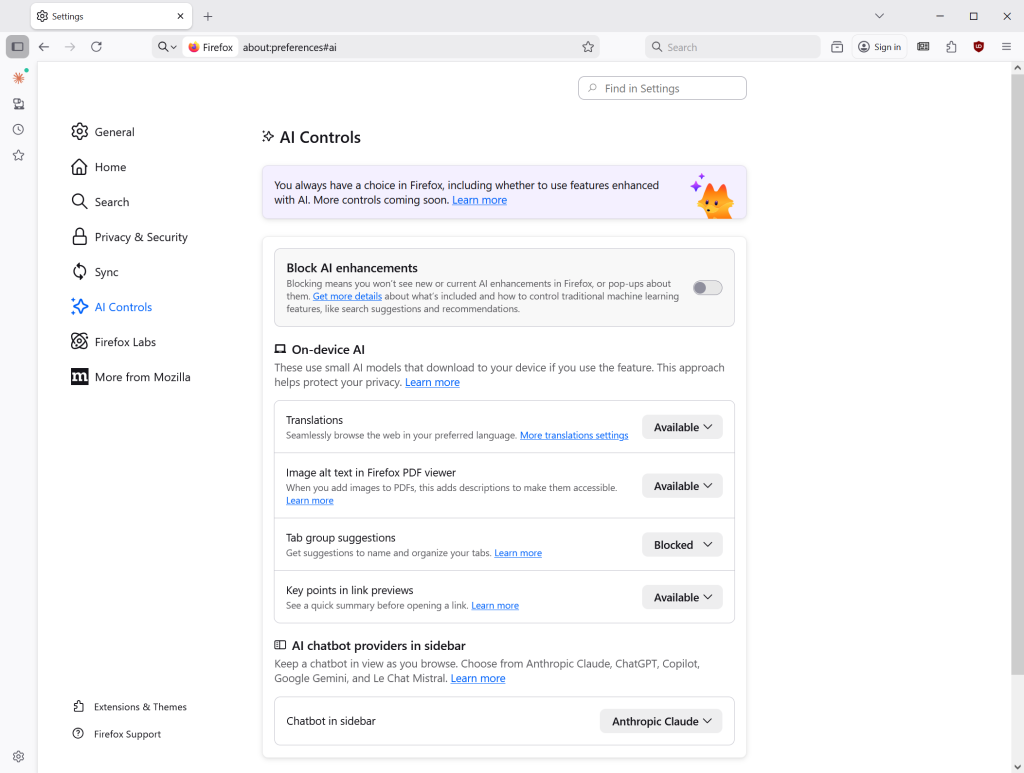Open the Claude chatbot sidebar icon
1024x773 pixels.
(x=18, y=78)
